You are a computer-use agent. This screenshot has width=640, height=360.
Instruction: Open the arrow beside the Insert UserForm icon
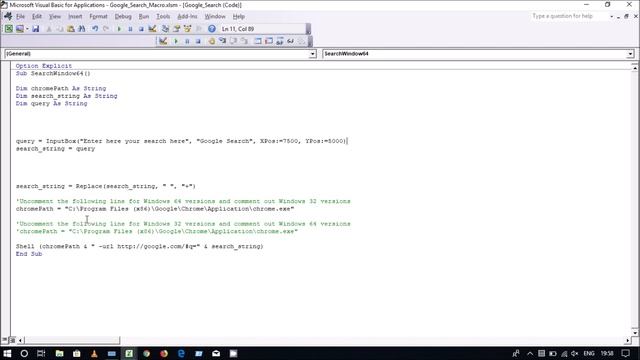tap(27, 29)
